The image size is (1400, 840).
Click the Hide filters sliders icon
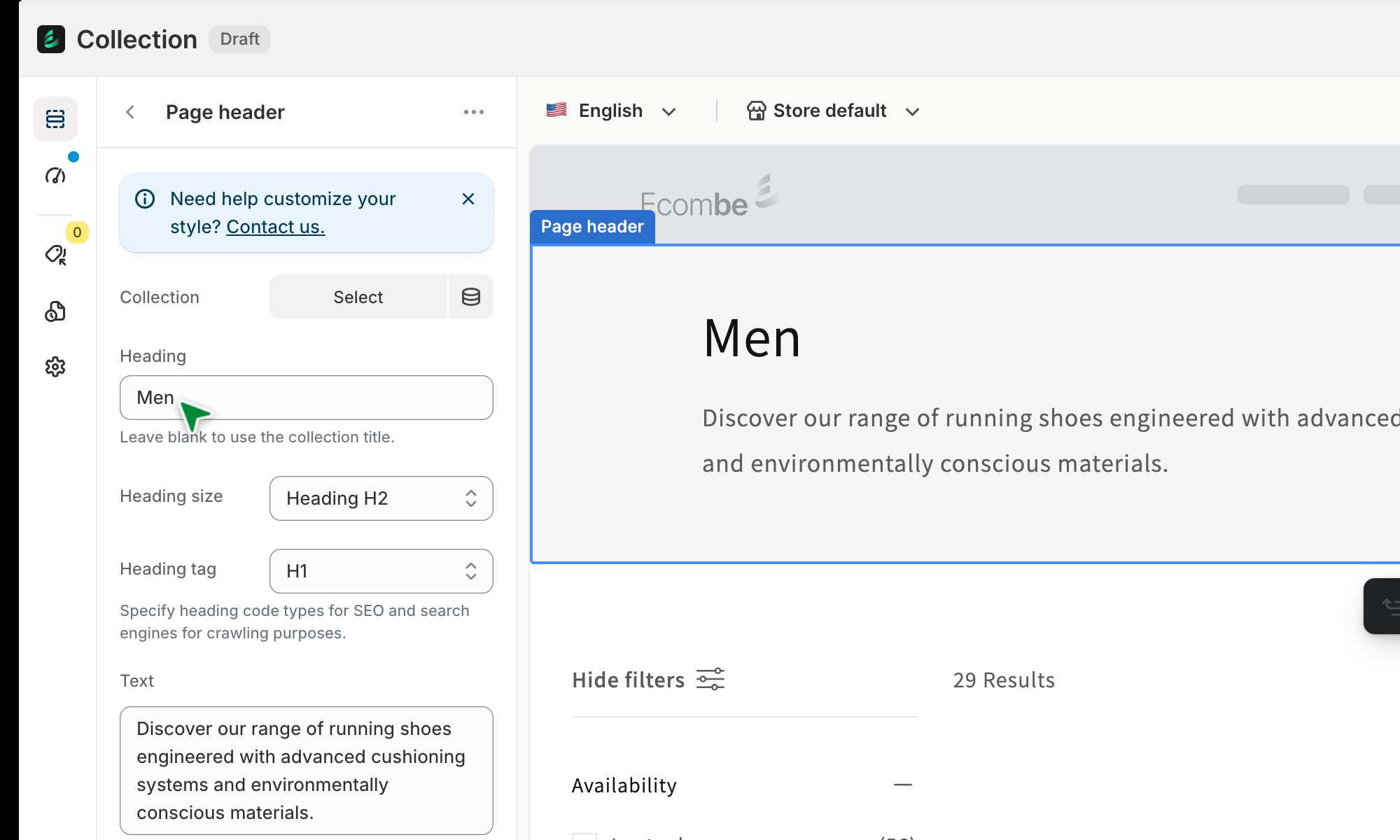pos(710,680)
